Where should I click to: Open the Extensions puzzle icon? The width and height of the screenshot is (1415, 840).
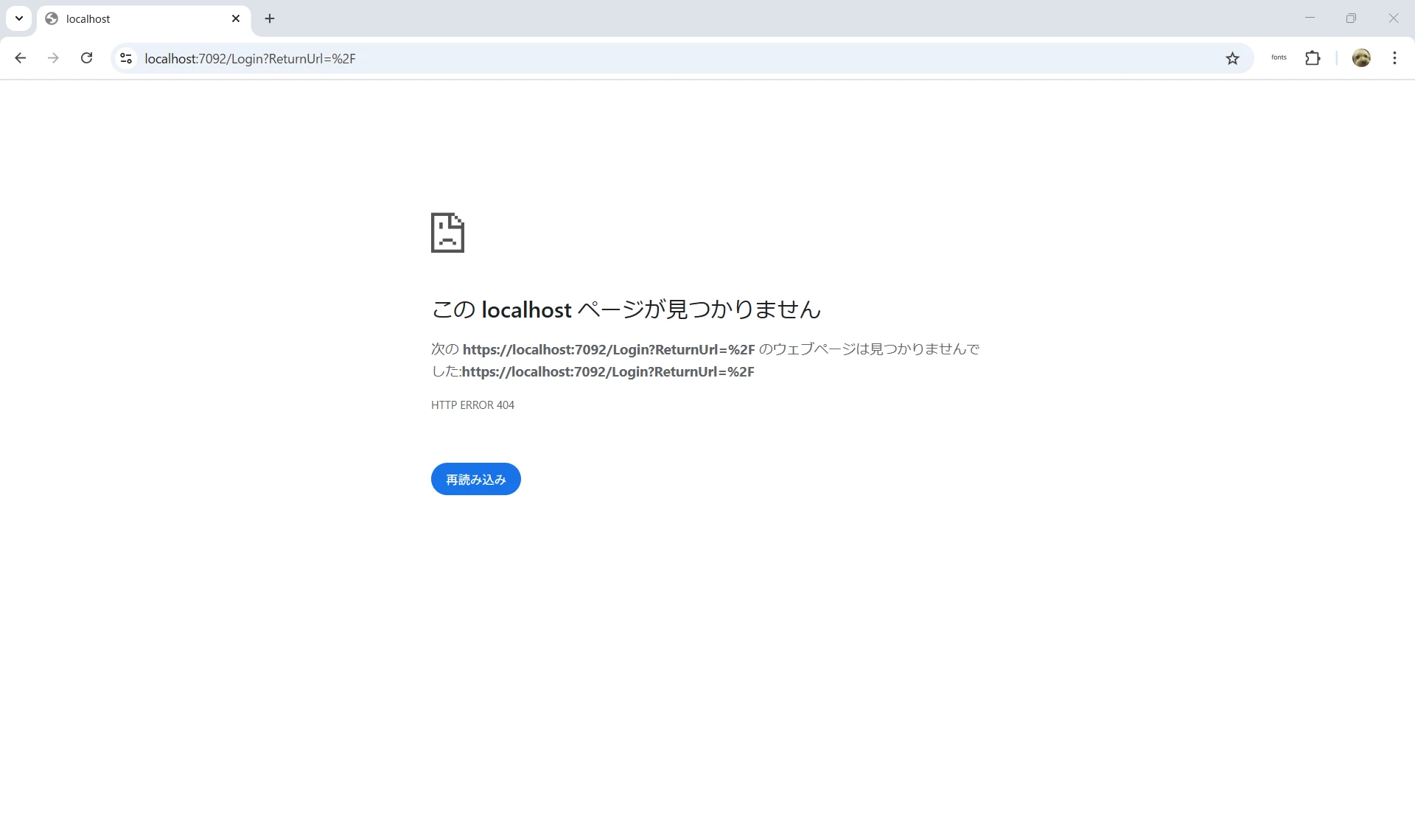[x=1313, y=58]
